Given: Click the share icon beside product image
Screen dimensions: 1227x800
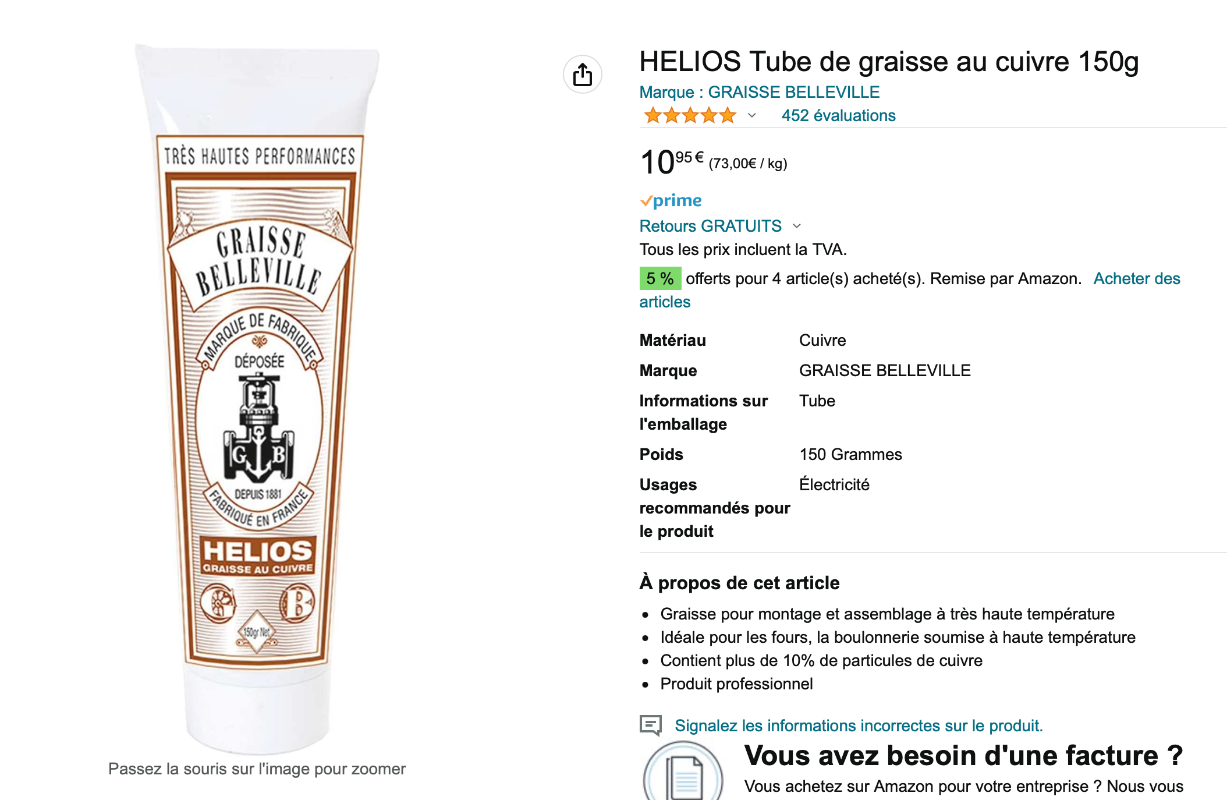Looking at the screenshot, I should (x=583, y=74).
